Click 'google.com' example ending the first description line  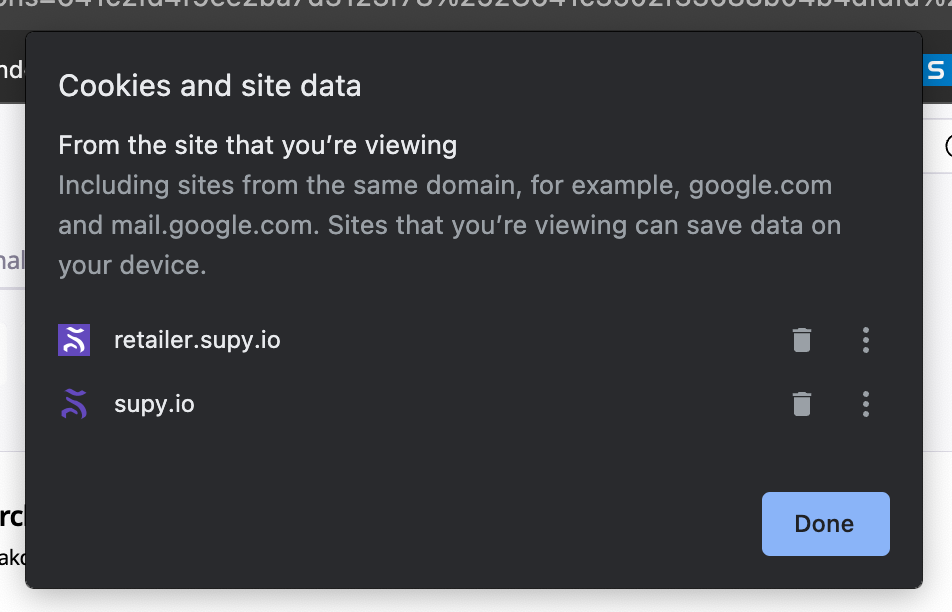click(x=760, y=186)
